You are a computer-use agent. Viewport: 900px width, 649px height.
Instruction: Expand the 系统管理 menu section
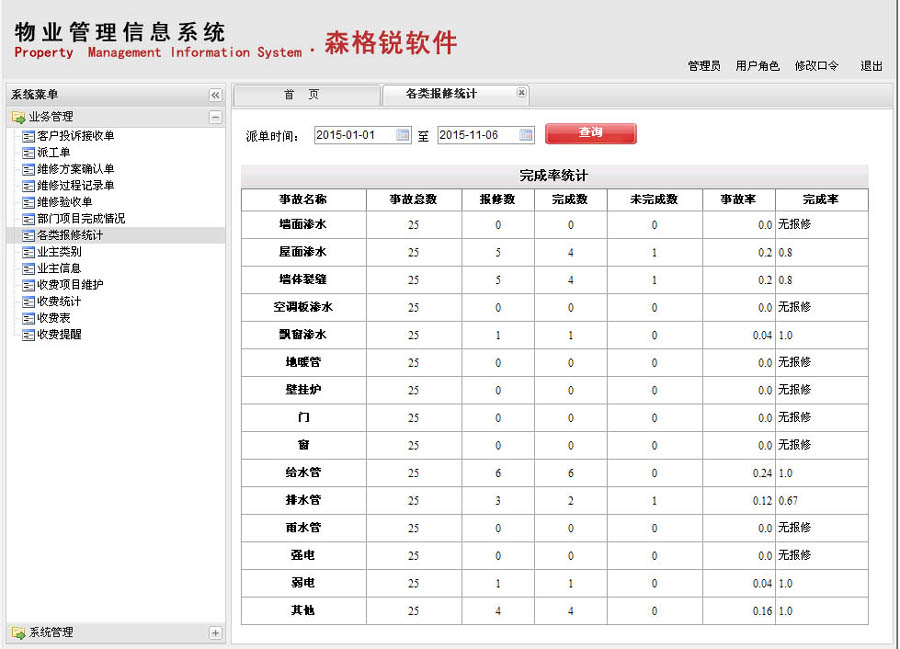tap(215, 633)
